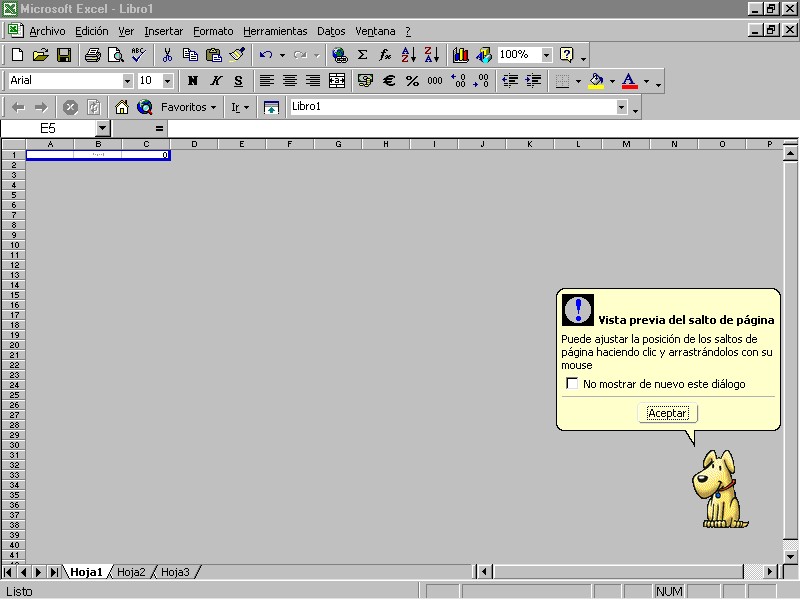This screenshot has width=800, height=600.
Task: Open the Archivo menu
Action: (x=47, y=31)
